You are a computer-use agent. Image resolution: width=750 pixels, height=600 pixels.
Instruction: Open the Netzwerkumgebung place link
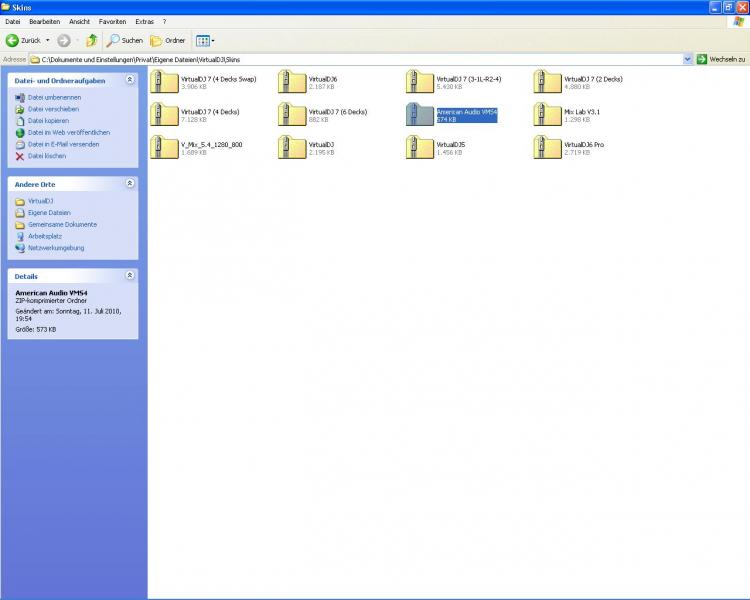coord(56,248)
